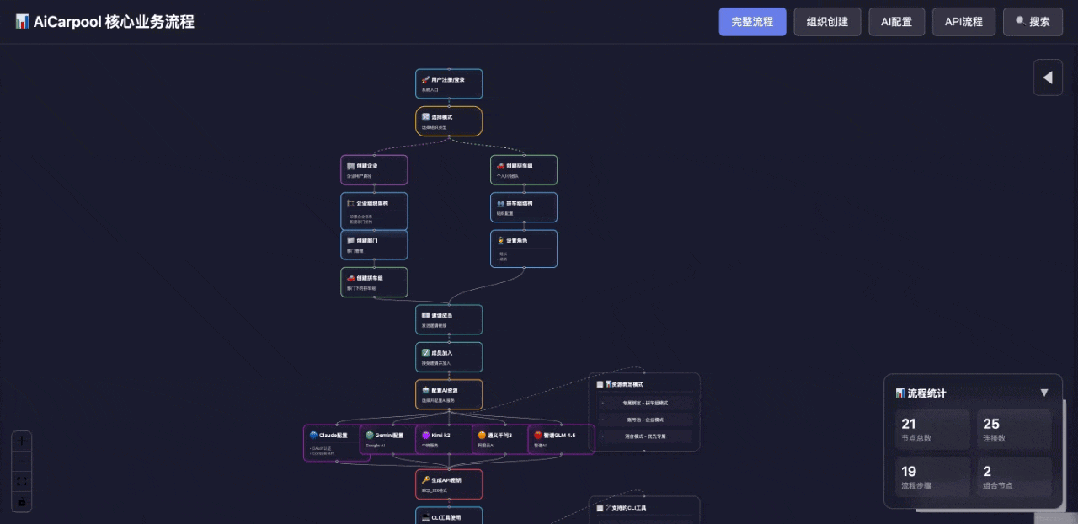Click the car icon on 个人/小团队 拼车组 node
Image resolution: width=1078 pixels, height=524 pixels.
500,166
